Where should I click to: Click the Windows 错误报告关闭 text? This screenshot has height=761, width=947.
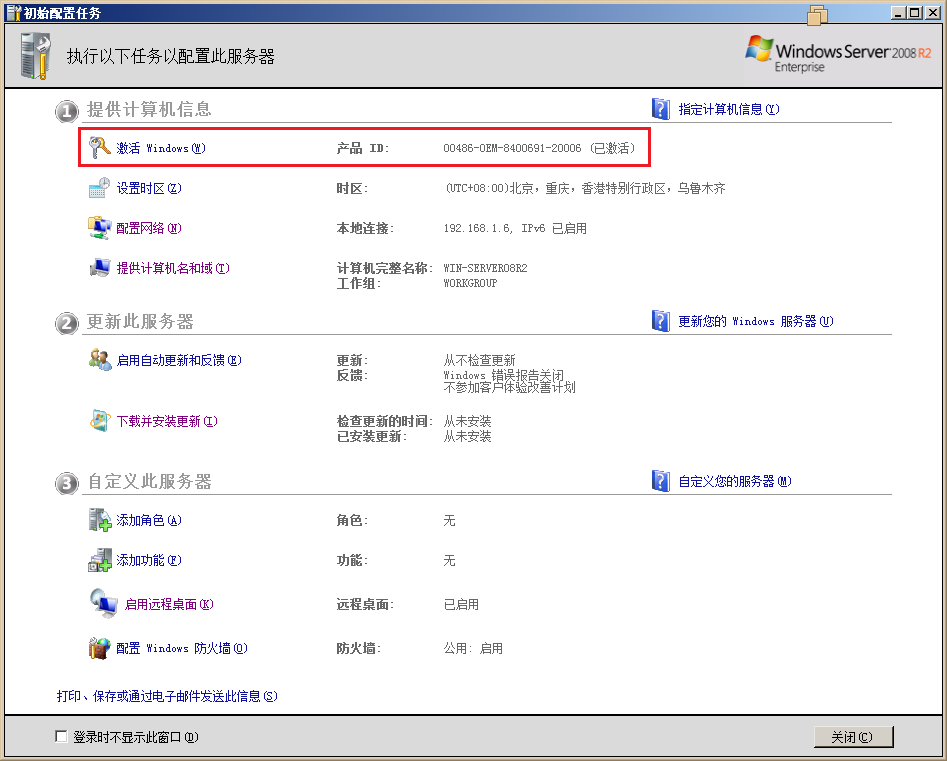tap(504, 375)
